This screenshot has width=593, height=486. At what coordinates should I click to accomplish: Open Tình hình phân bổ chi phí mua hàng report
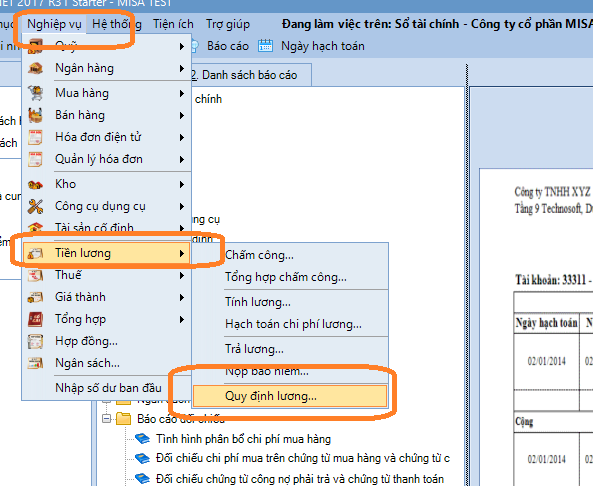tap(243, 439)
